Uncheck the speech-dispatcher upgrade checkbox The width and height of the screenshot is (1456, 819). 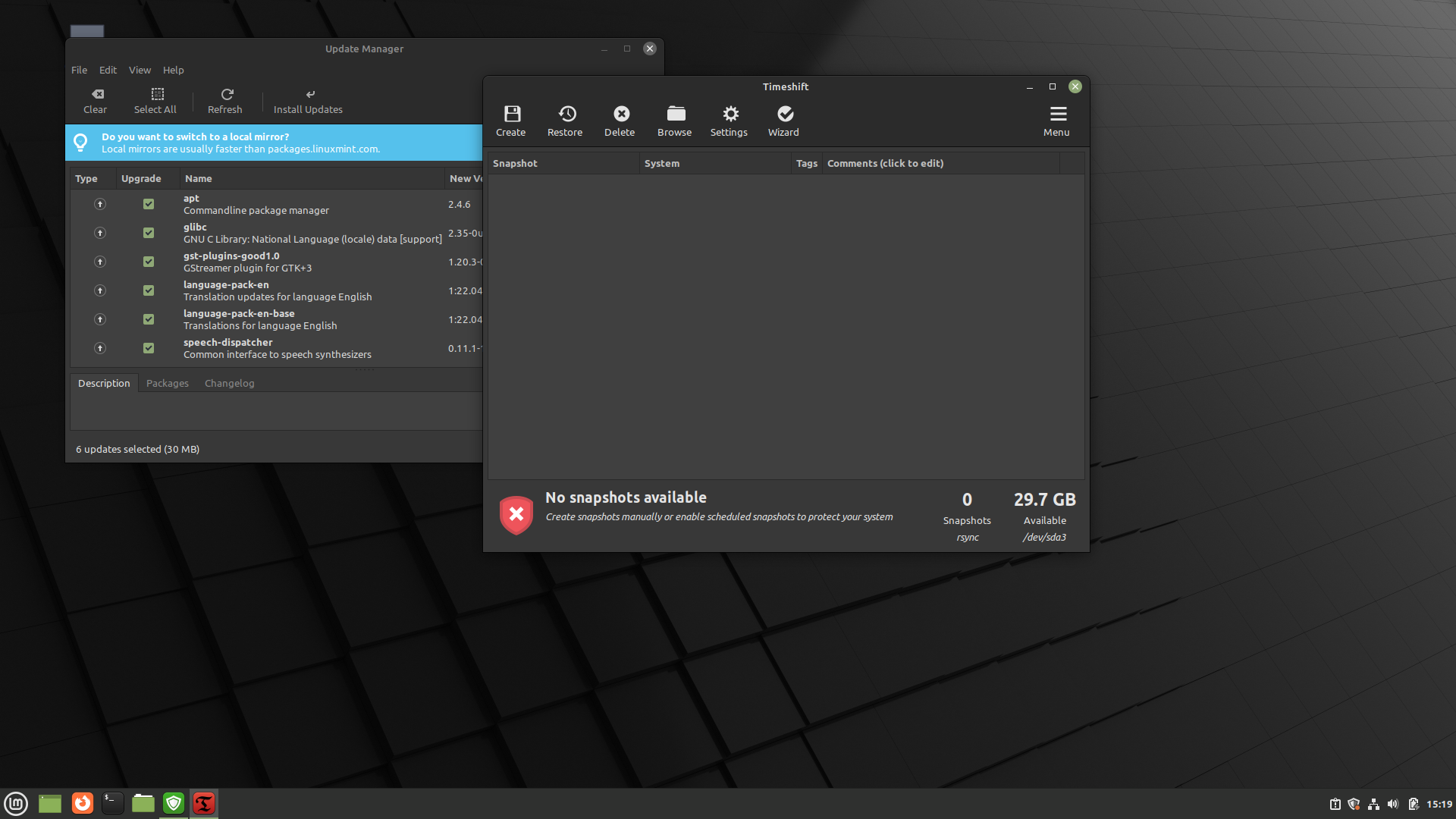149,348
